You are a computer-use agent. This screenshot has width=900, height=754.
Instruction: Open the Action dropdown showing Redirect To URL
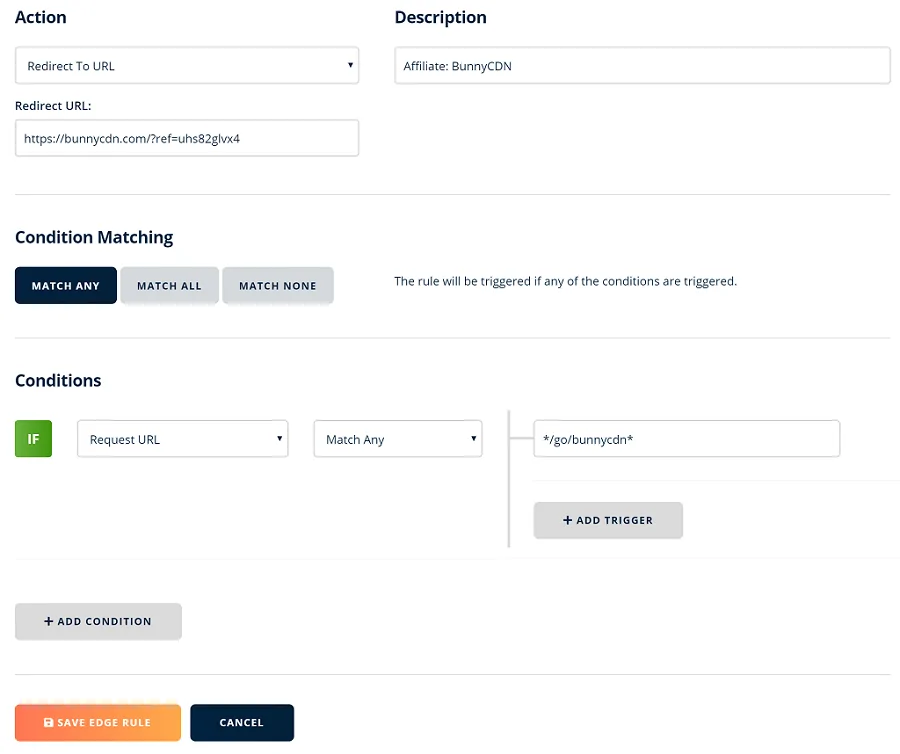point(186,66)
